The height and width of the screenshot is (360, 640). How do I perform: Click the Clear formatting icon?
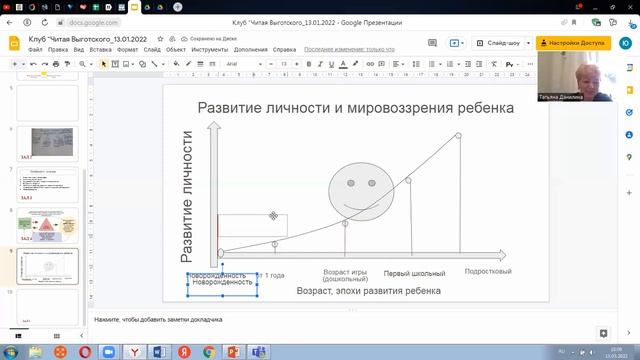coord(494,64)
